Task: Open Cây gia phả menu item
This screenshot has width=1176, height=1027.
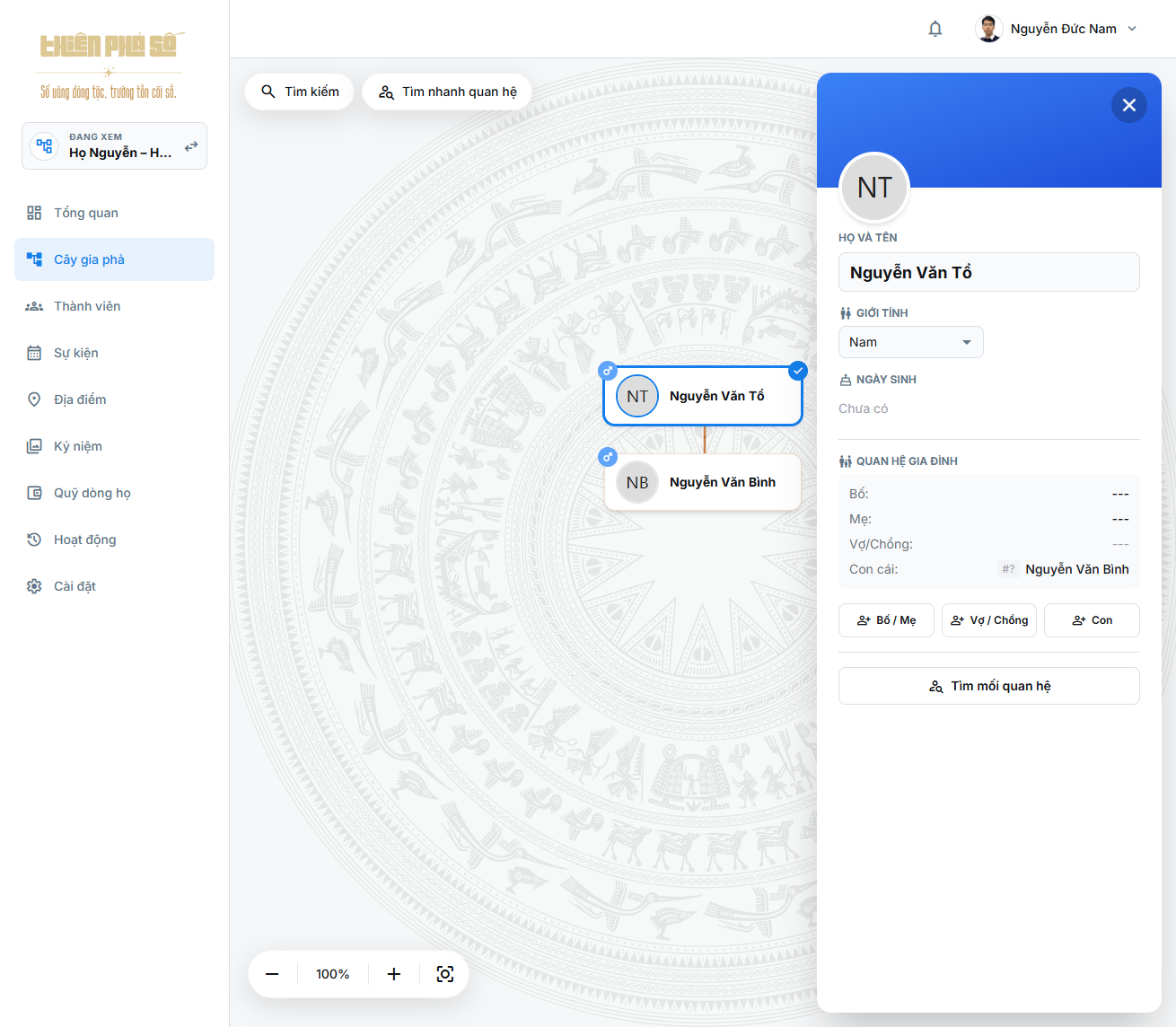Action: point(114,259)
